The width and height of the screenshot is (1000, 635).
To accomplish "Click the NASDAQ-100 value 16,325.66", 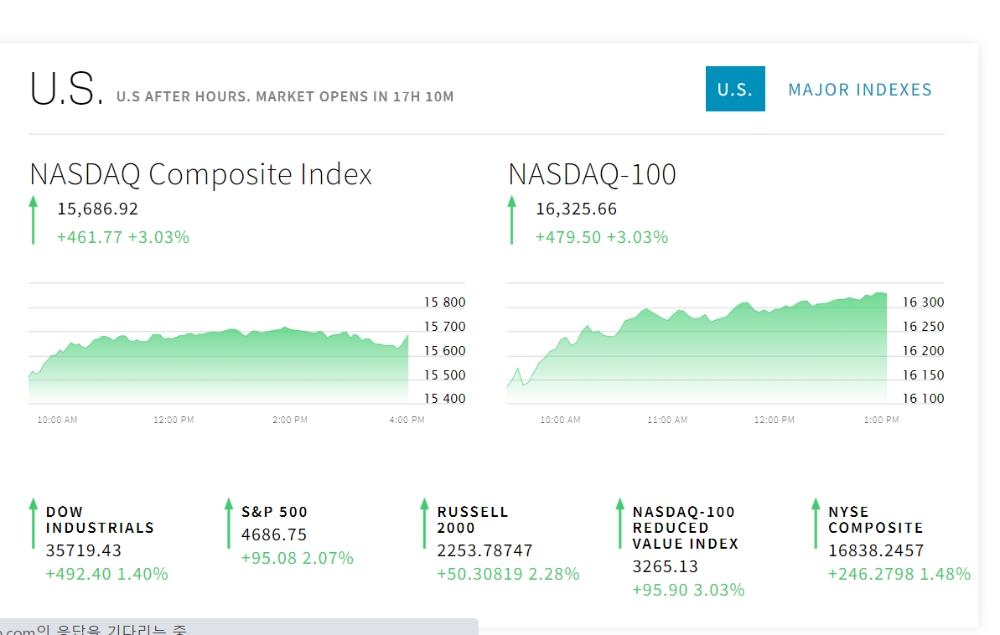I will coord(576,209).
